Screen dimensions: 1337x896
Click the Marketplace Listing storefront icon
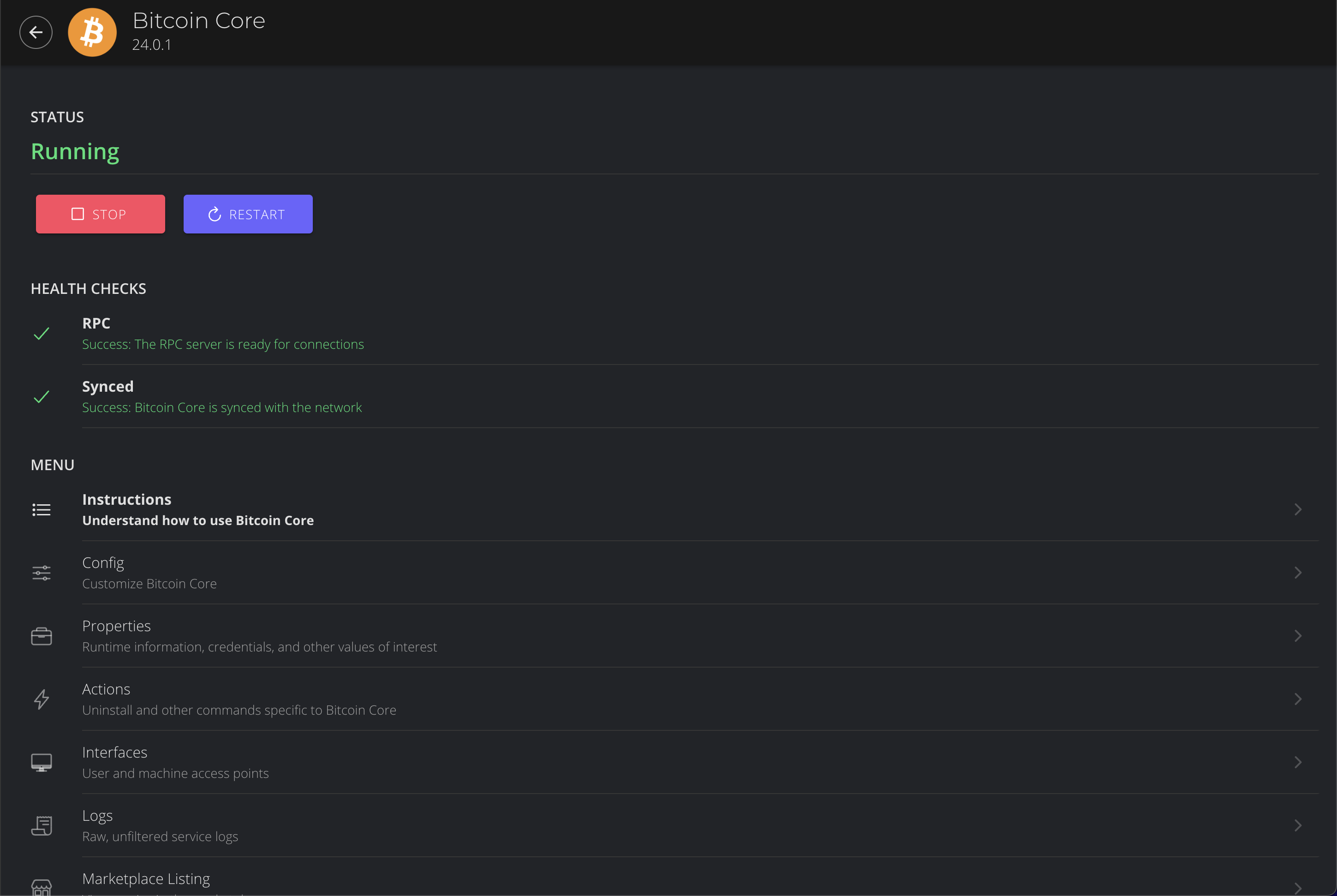click(x=41, y=887)
